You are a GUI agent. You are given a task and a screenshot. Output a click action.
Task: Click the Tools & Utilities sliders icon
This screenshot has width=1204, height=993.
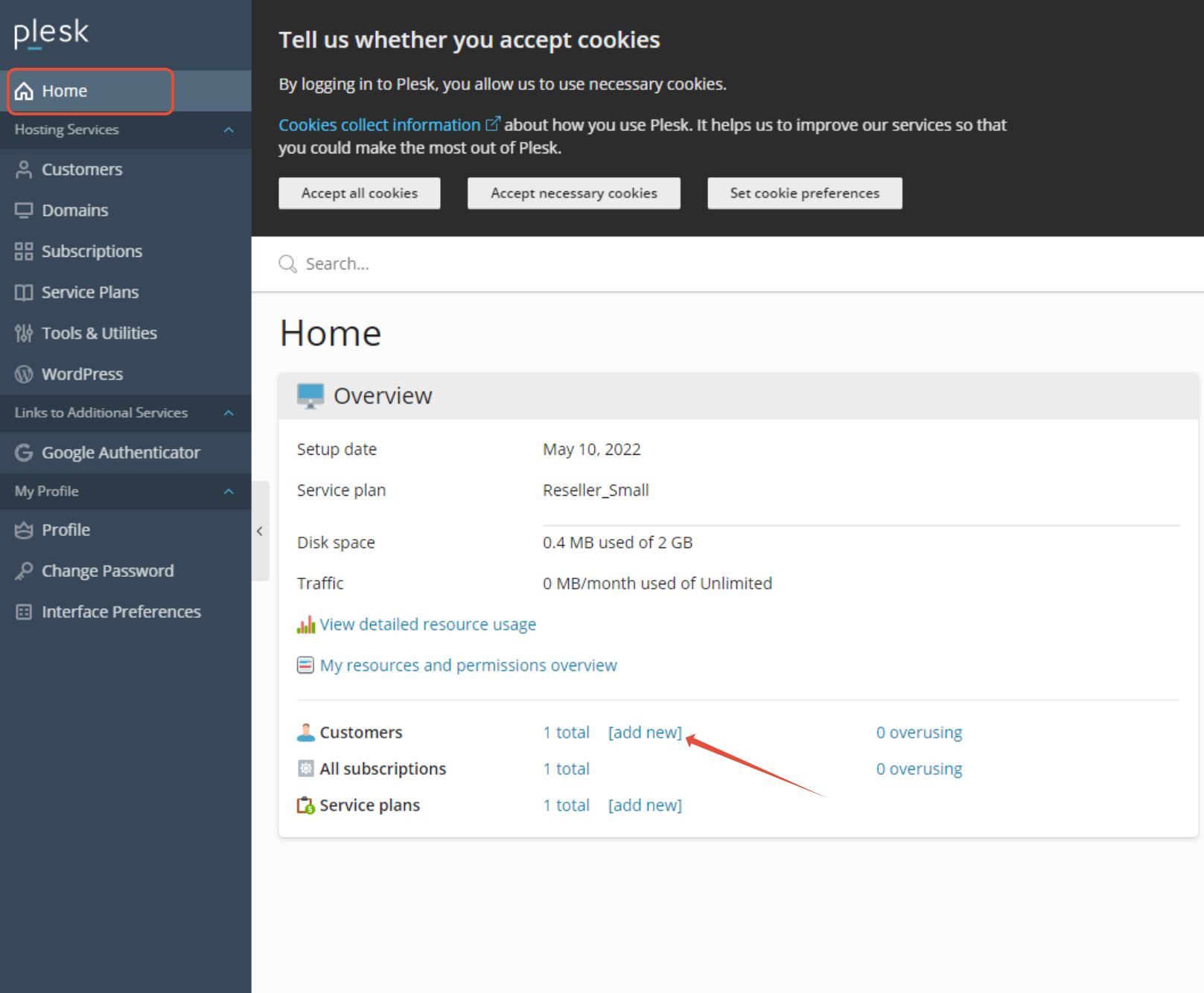[x=24, y=333]
